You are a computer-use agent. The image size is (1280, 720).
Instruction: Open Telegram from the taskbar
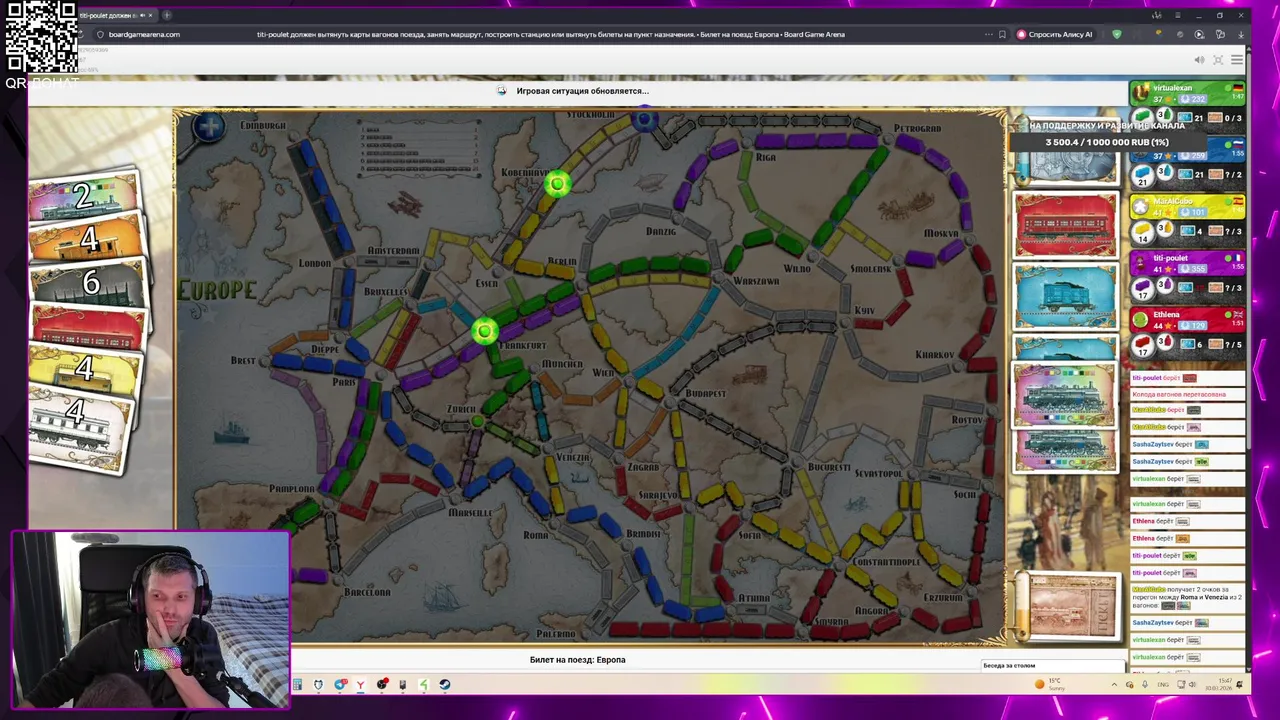tap(340, 685)
